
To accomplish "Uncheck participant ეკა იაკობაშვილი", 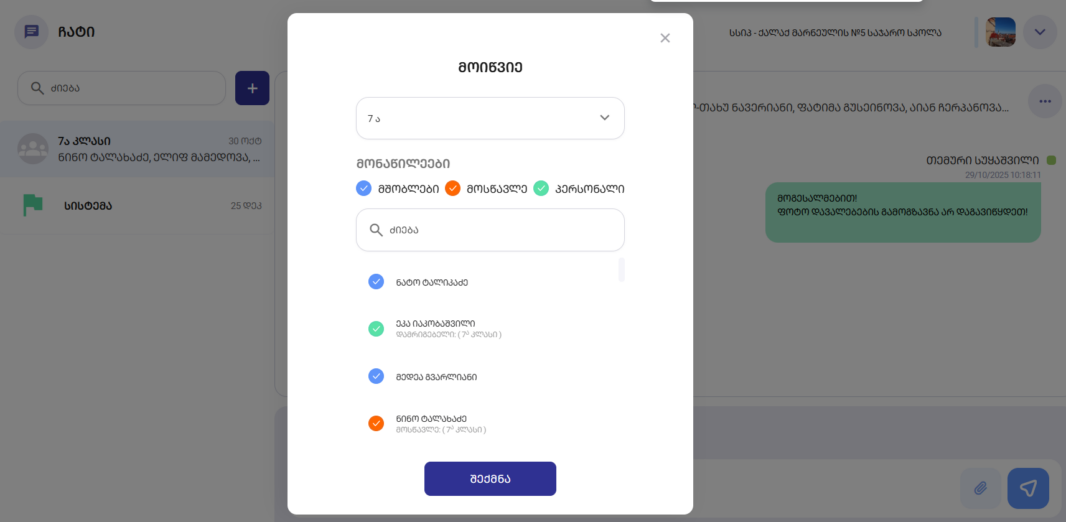I will (376, 328).
